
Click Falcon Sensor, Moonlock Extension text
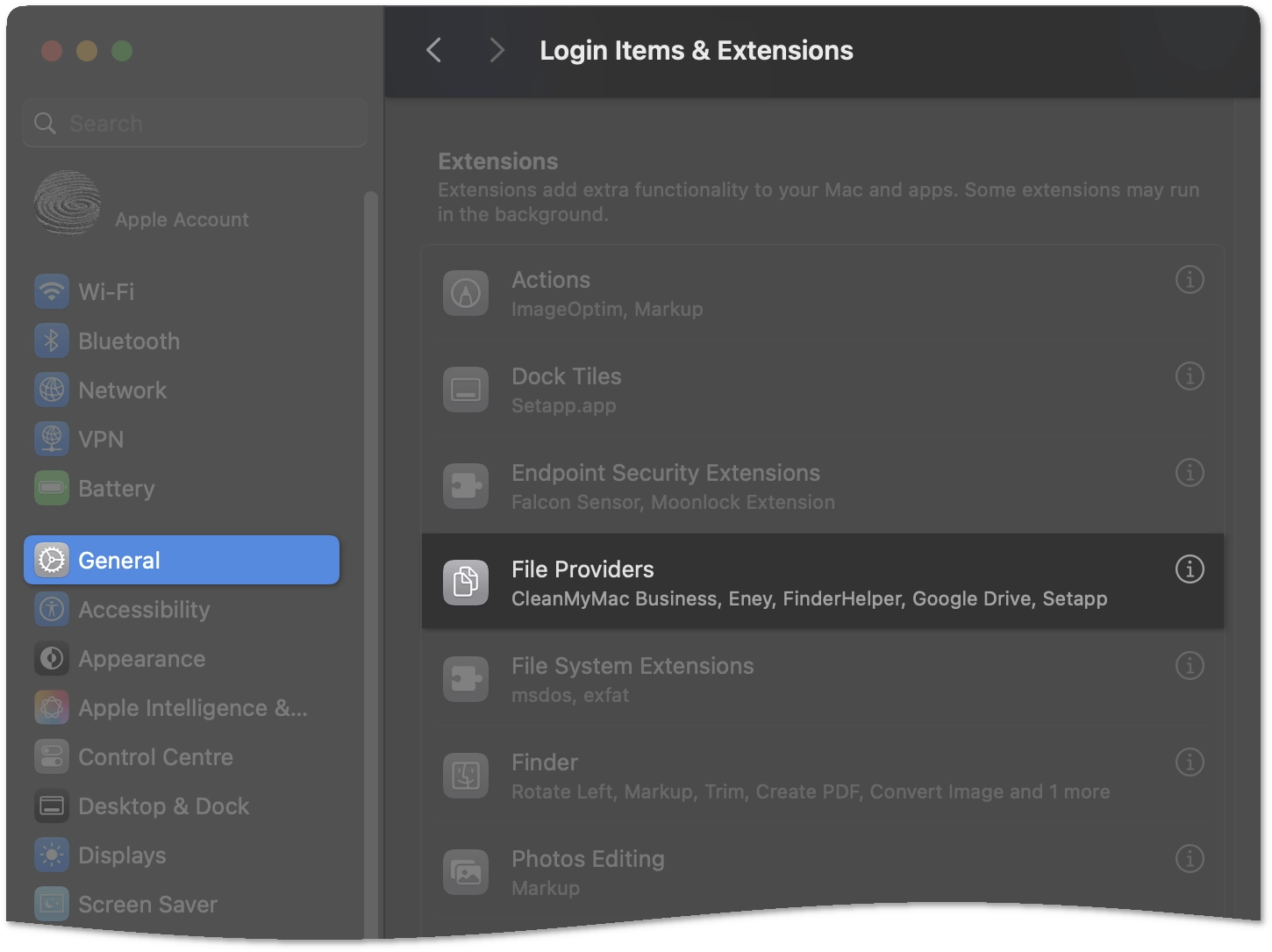tap(673, 502)
